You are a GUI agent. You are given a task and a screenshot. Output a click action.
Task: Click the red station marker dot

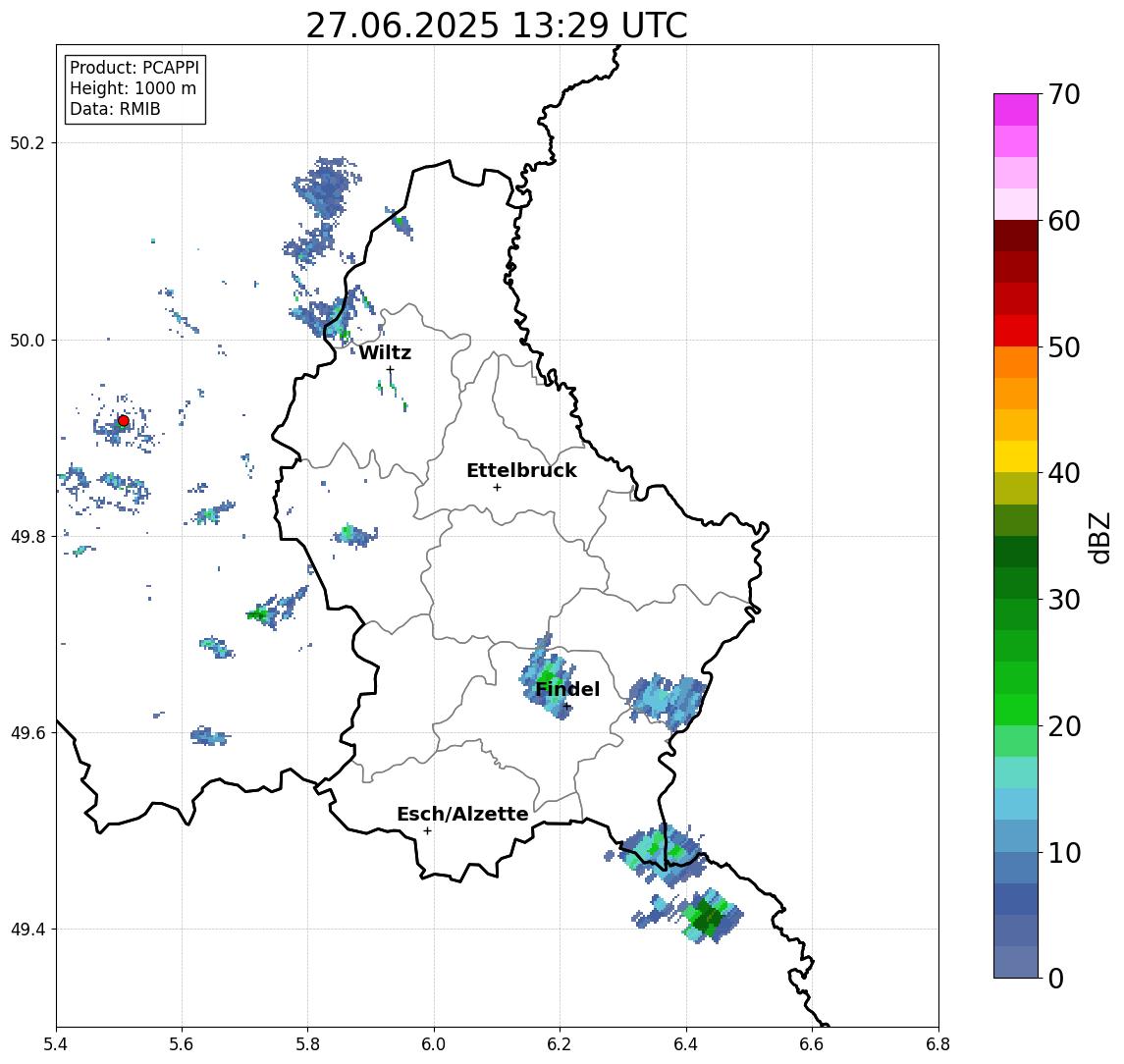point(124,421)
